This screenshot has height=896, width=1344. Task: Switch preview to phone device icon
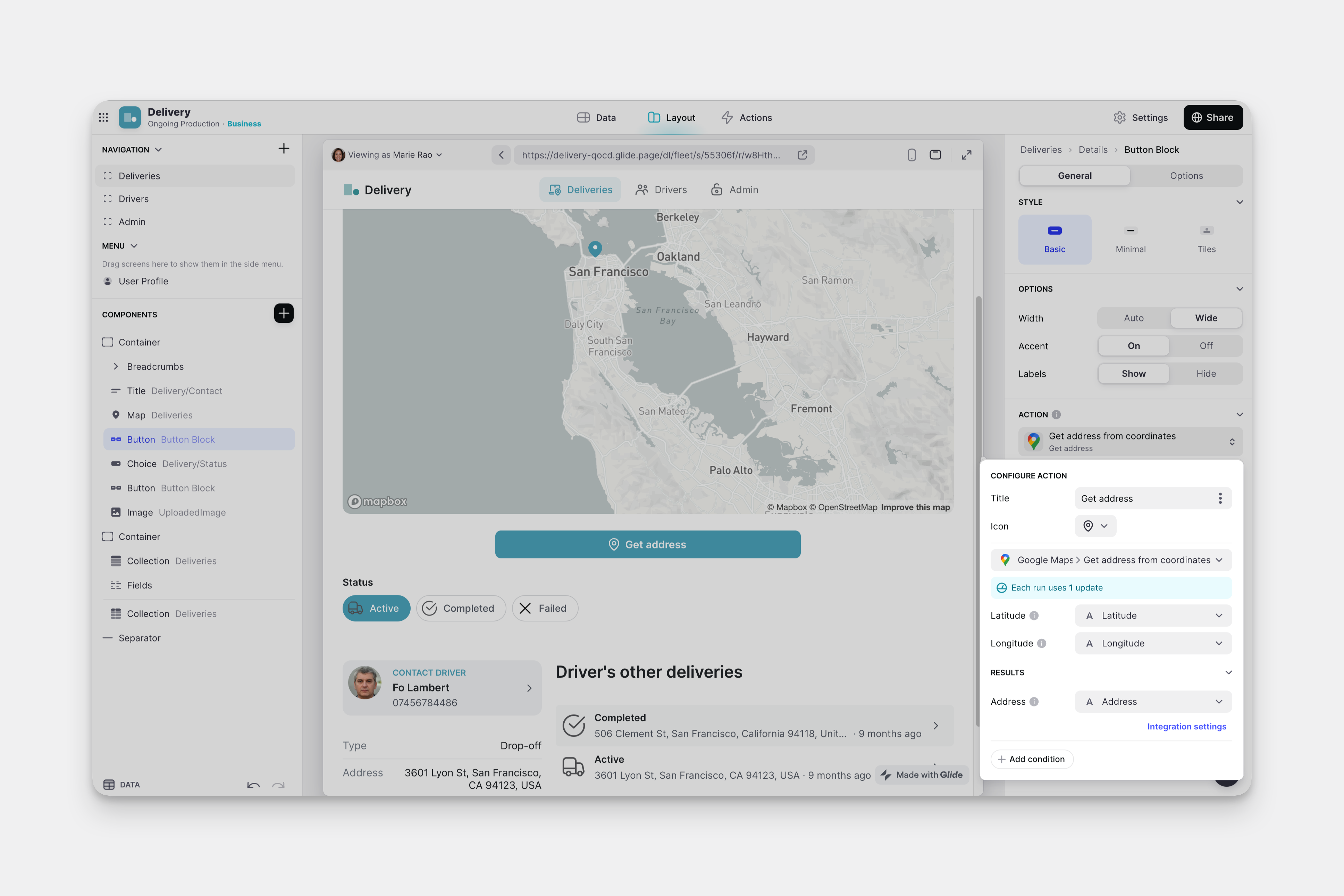pos(912,155)
